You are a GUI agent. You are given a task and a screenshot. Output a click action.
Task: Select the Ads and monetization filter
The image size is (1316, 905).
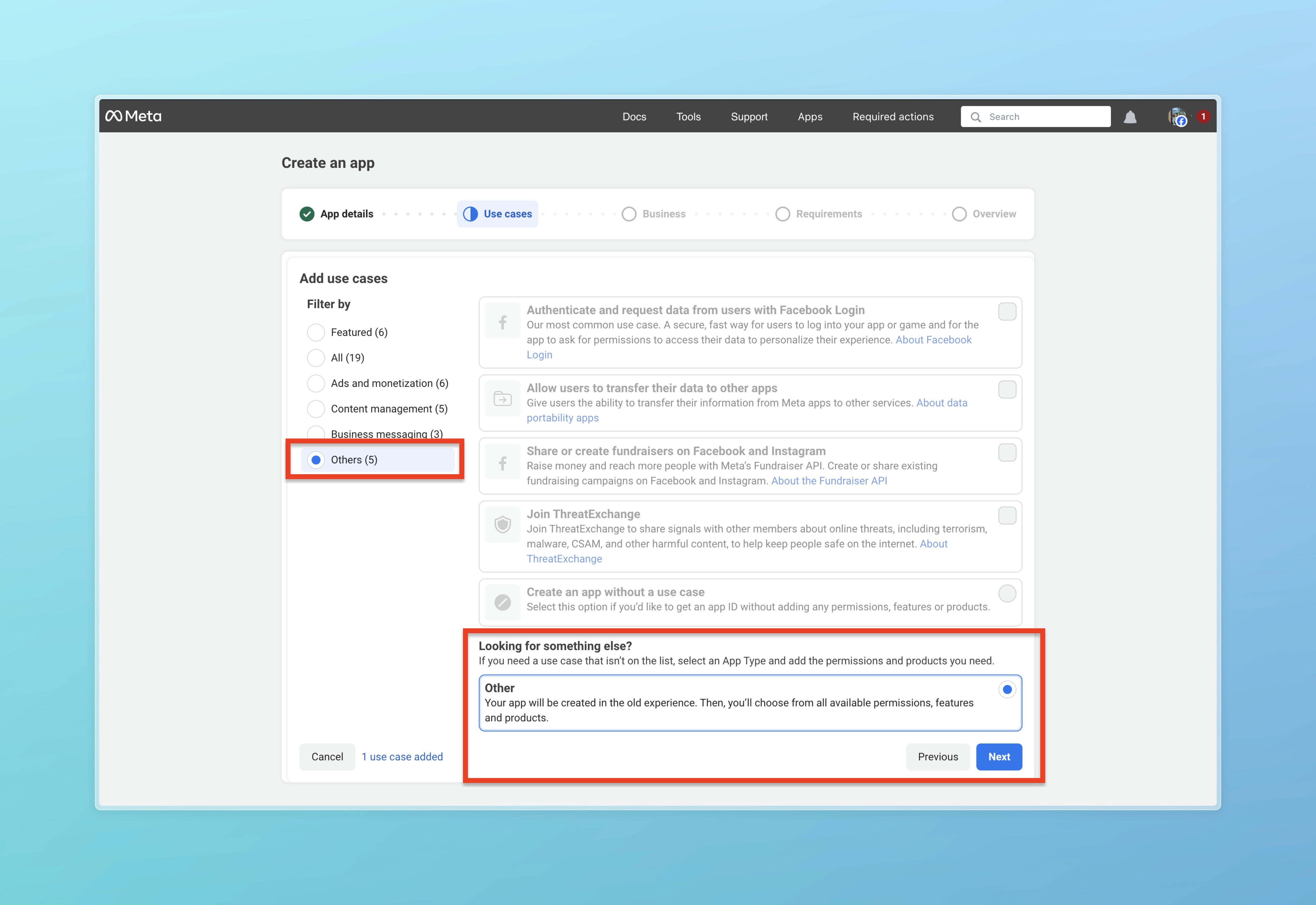[316, 383]
